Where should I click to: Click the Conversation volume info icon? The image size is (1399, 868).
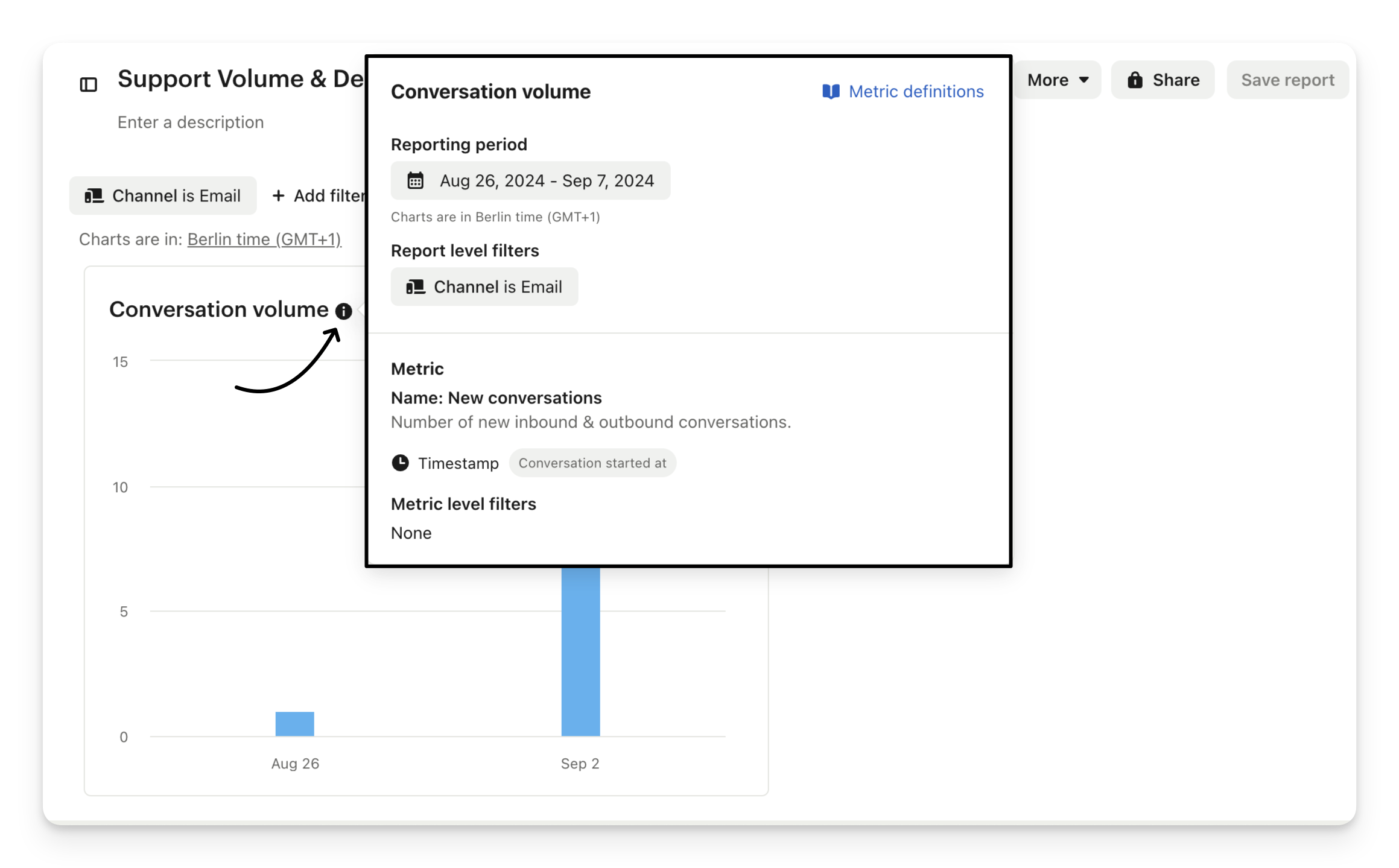tap(343, 311)
